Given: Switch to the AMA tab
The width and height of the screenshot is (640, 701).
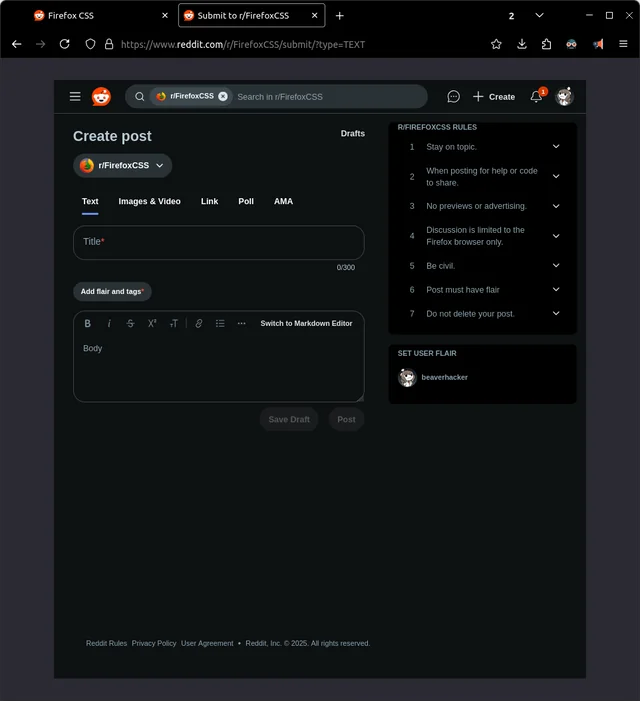Looking at the screenshot, I should point(283,202).
